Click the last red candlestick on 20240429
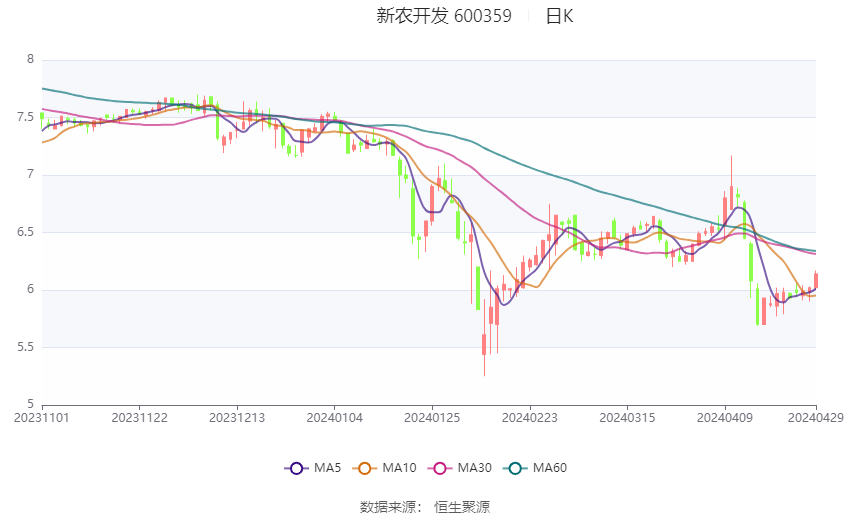 [x=816, y=281]
